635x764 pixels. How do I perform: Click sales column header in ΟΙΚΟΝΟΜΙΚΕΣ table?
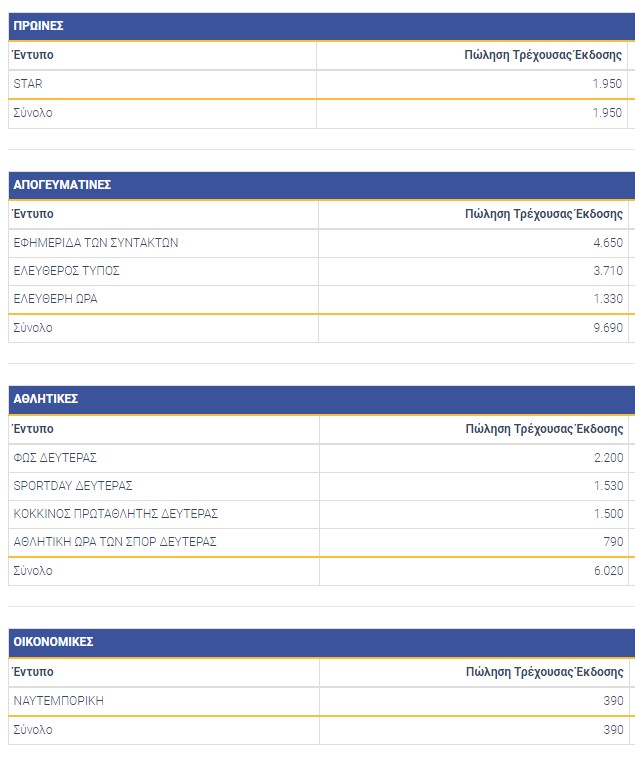pos(544,672)
